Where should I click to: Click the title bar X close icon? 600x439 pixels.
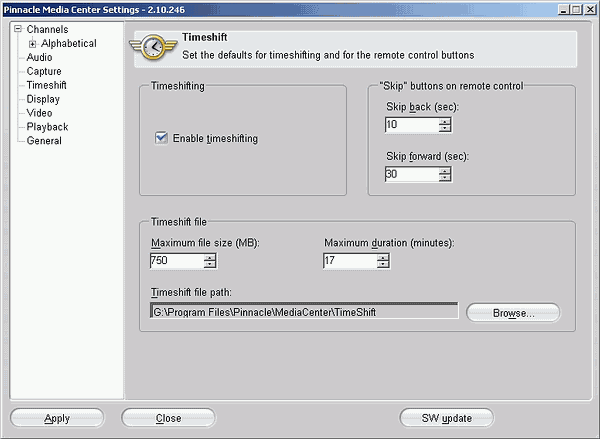click(590, 10)
